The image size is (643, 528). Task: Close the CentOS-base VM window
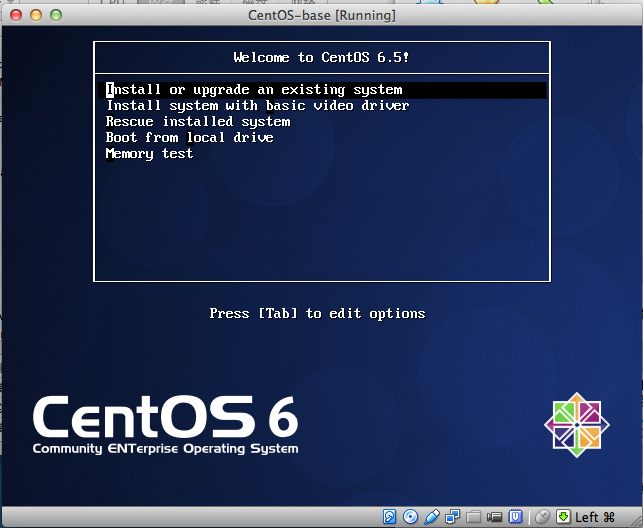pyautogui.click(x=16, y=15)
